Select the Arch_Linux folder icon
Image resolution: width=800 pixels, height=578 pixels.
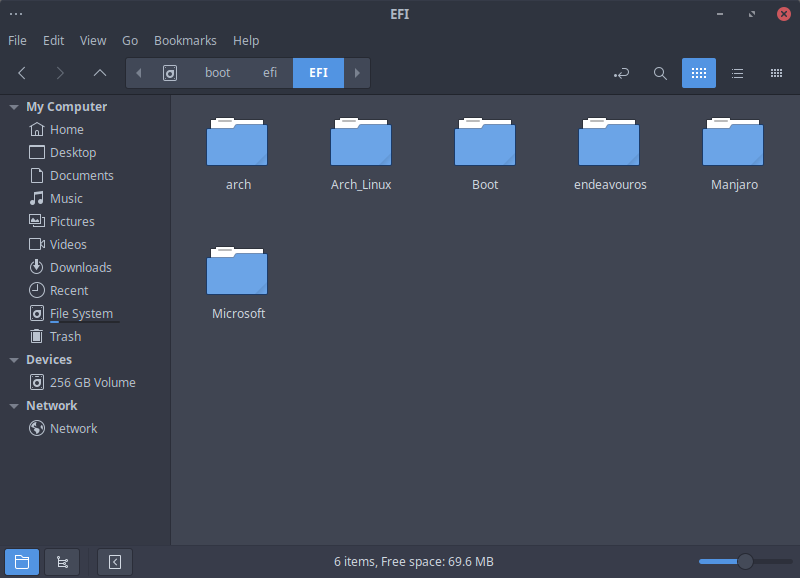pos(361,142)
